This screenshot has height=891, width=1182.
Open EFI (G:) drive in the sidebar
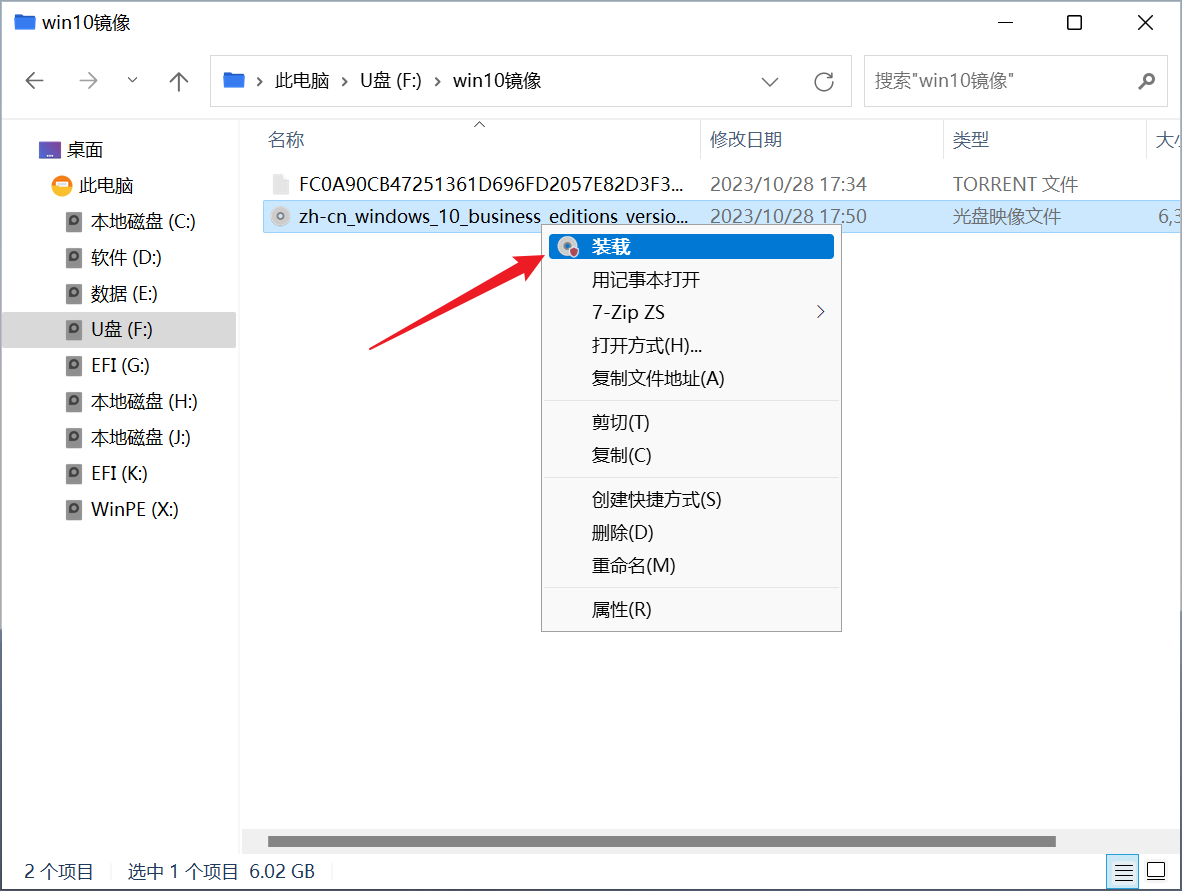point(120,366)
